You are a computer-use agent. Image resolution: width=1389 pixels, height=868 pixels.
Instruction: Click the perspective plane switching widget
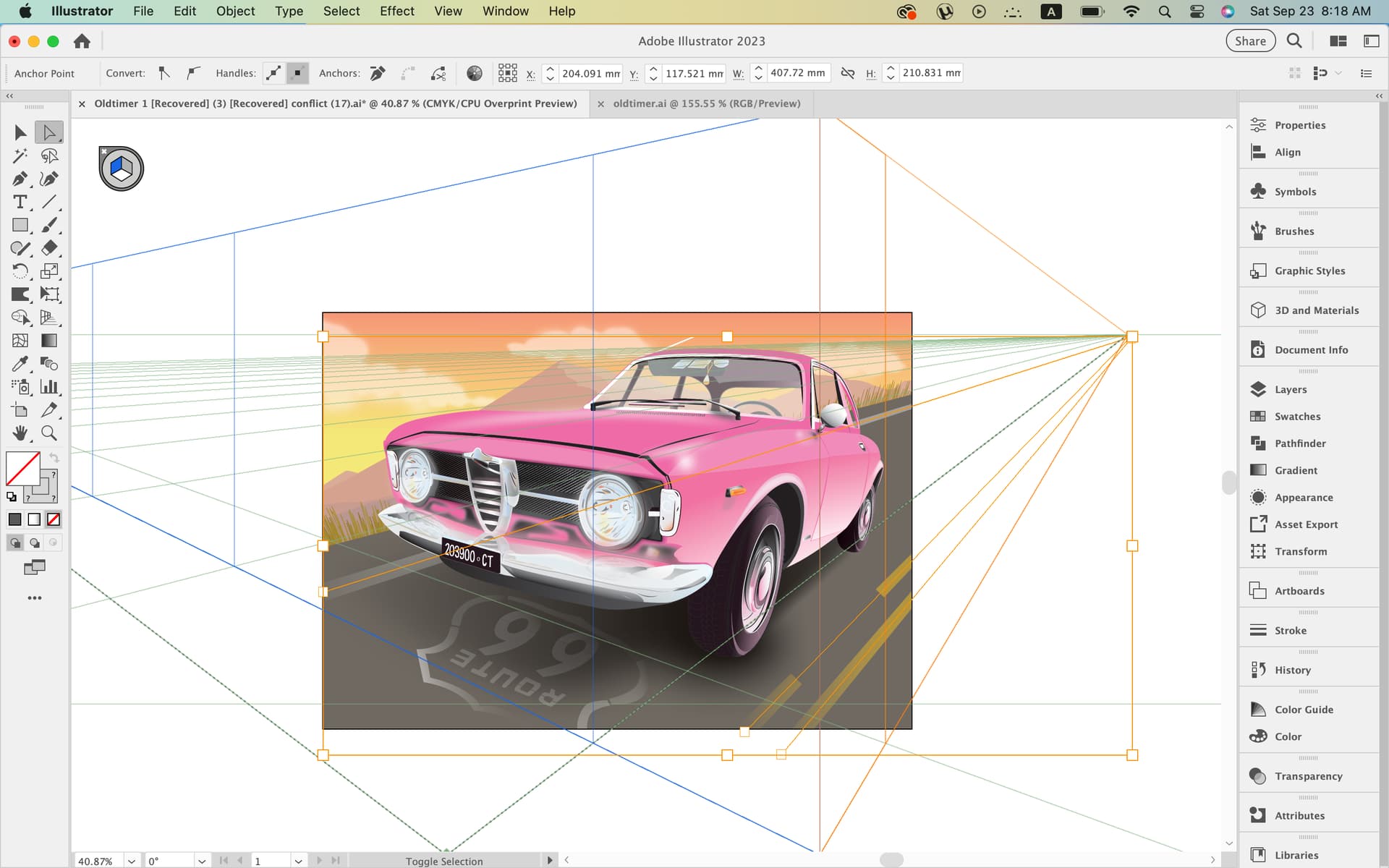(122, 169)
